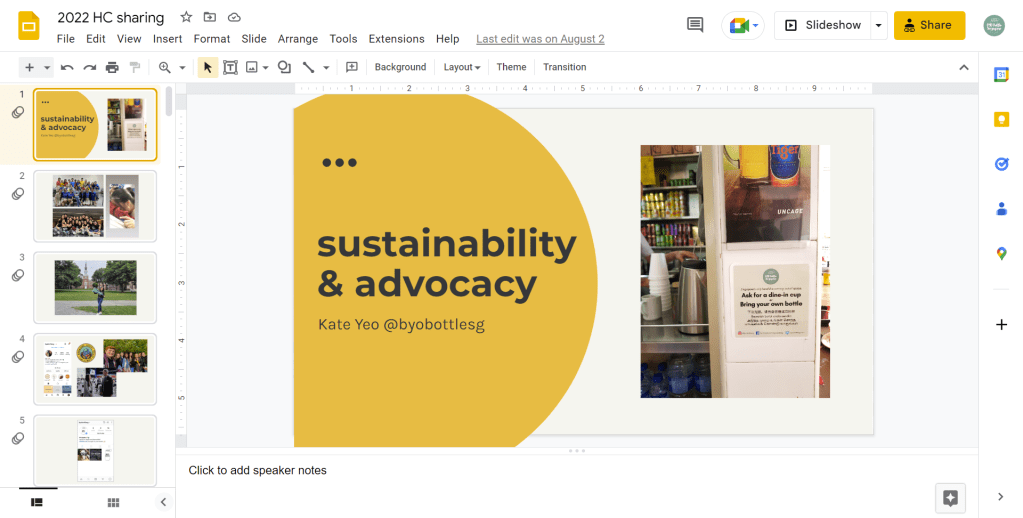Select slide 3 thumbnail with campus lawn

[x=95, y=287]
